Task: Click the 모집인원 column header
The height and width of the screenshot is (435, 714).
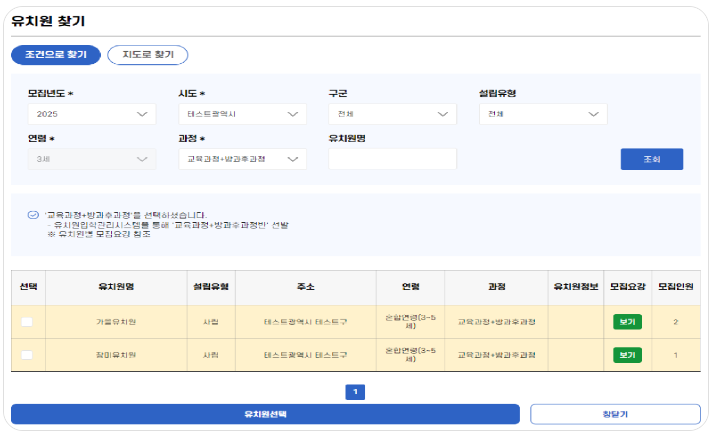Action: [676, 287]
